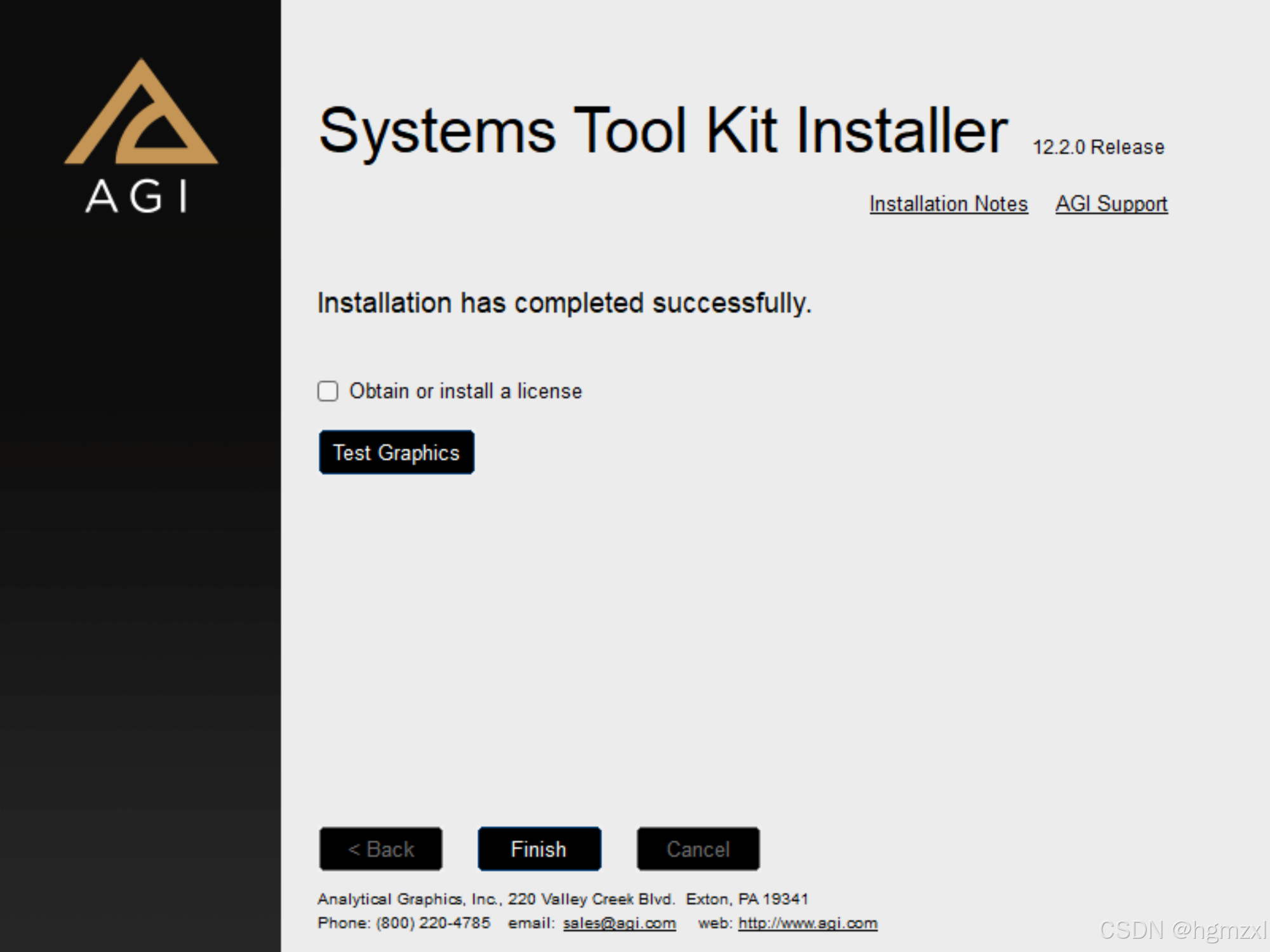Screen dimensions: 1270x952
Task: Open the Installation Notes link
Action: pos(949,204)
